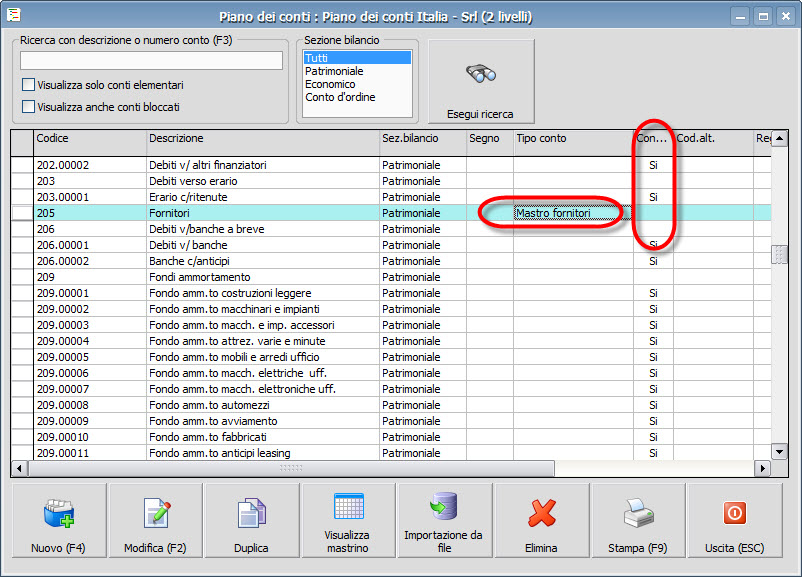Select row 203 Debiti verso erario
802x577 pixels.
[391, 181]
